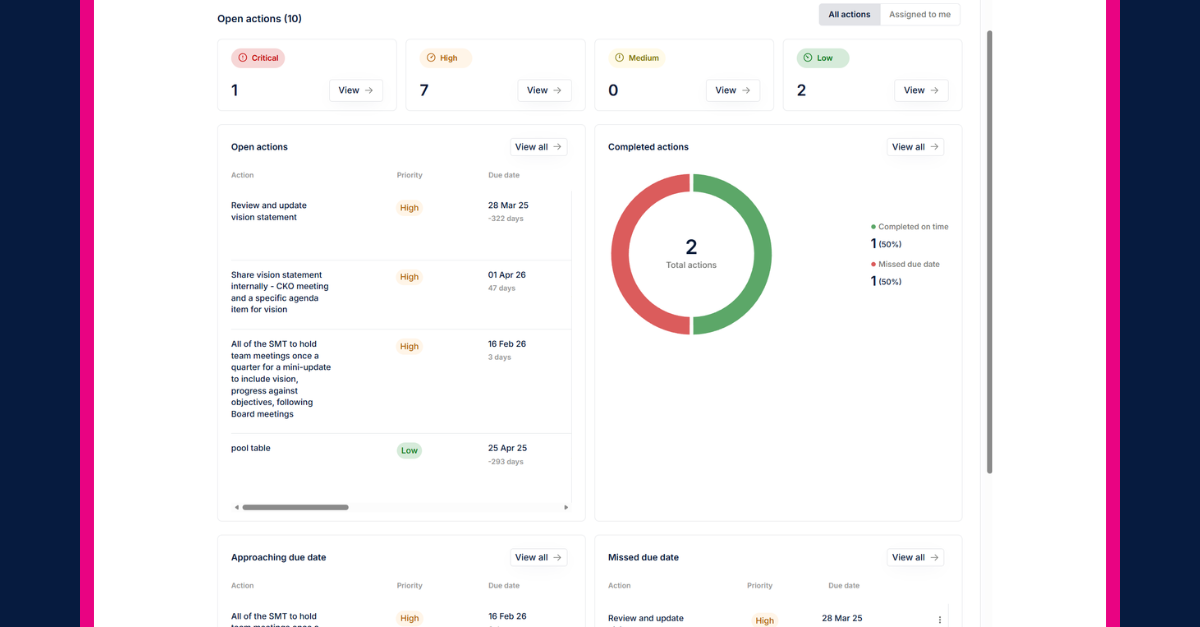The width and height of the screenshot is (1200, 627).
Task: Click the horizontal scrollbar in the Open actions table
Action: click(295, 507)
